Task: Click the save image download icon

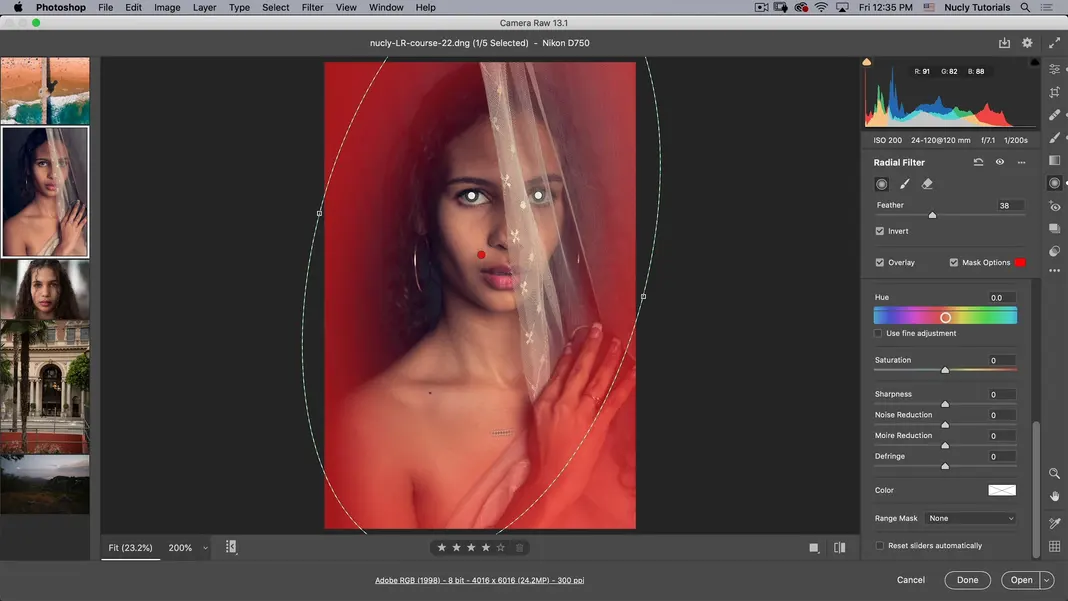Action: (1004, 43)
